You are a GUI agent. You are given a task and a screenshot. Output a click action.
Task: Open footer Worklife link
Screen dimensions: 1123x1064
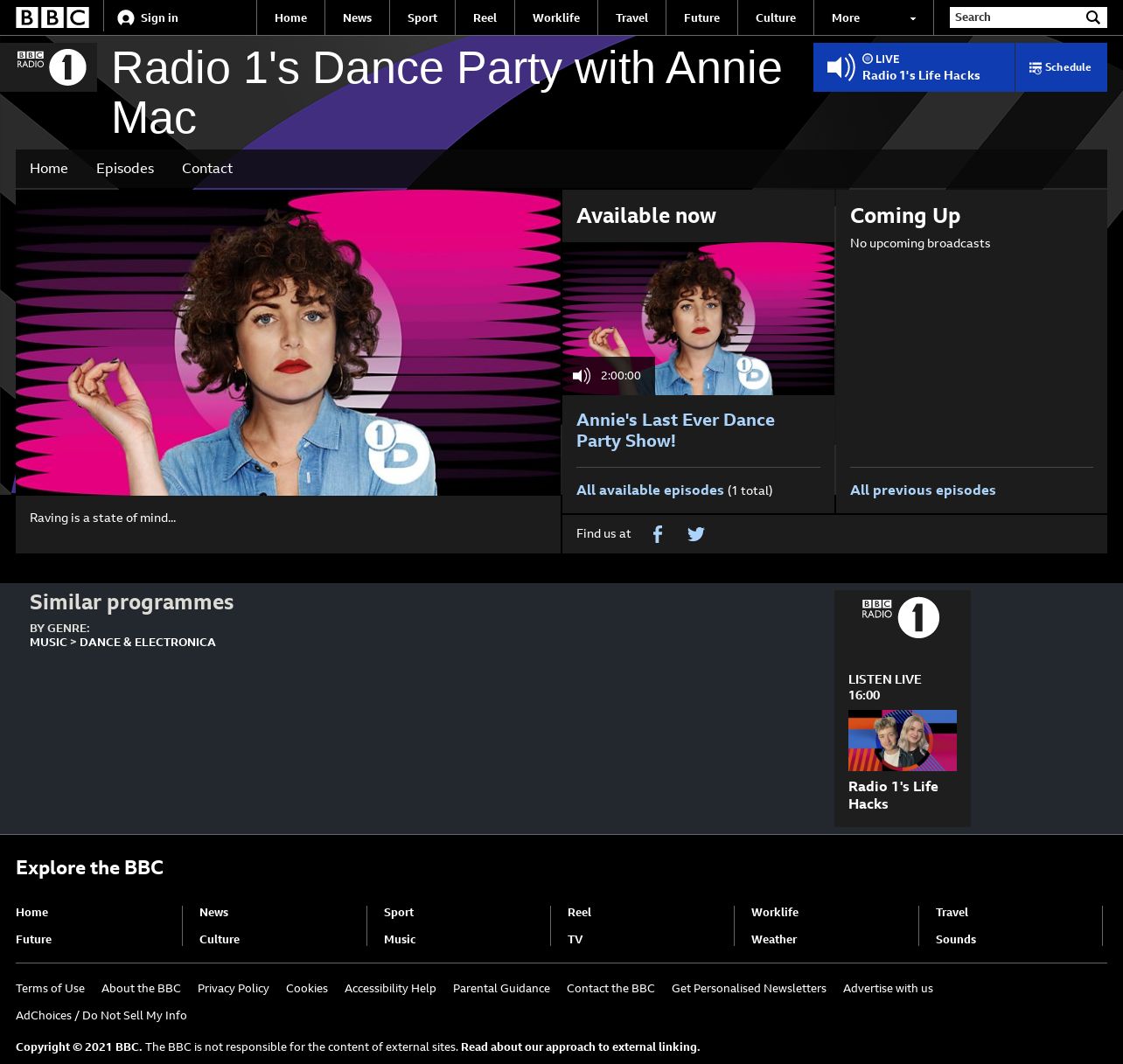coord(775,912)
